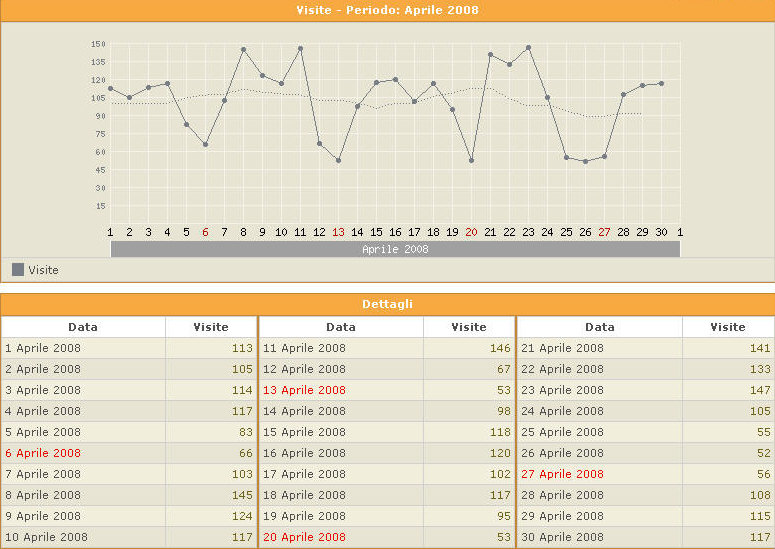Click the 28 Aprile 2008 date cell

pyautogui.click(x=600, y=495)
